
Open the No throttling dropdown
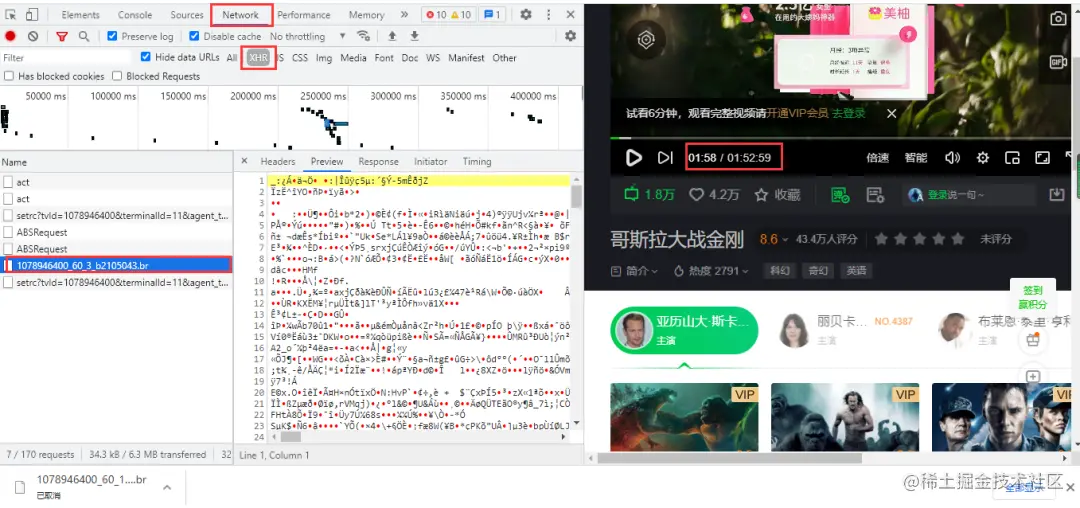point(307,36)
